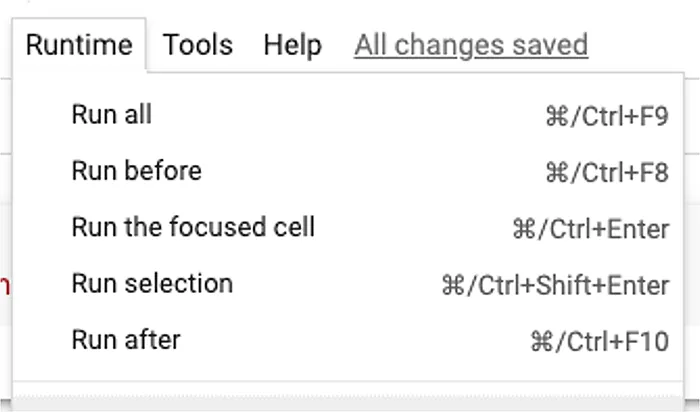This screenshot has height=412, width=700.
Task: Click the ⌘ symbol beside Run selection
Action: point(452,285)
